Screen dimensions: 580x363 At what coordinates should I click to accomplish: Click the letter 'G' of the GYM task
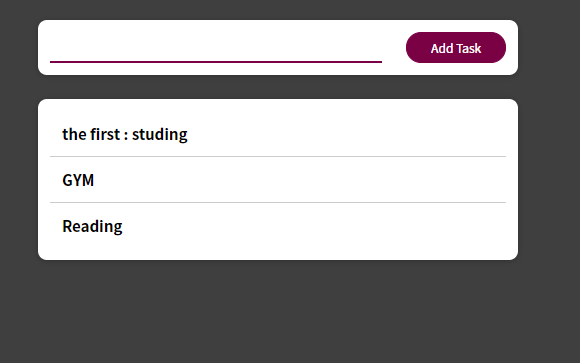click(x=68, y=181)
